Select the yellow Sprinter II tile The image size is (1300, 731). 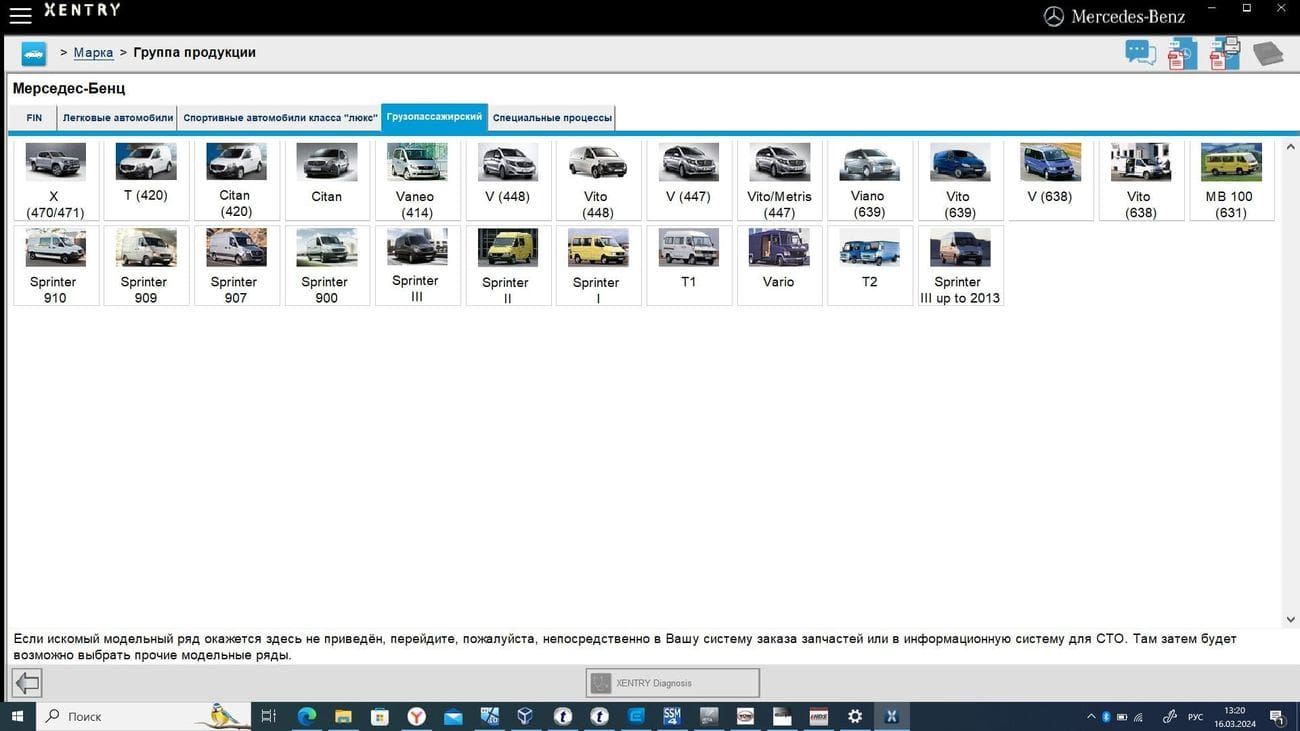tap(508, 265)
